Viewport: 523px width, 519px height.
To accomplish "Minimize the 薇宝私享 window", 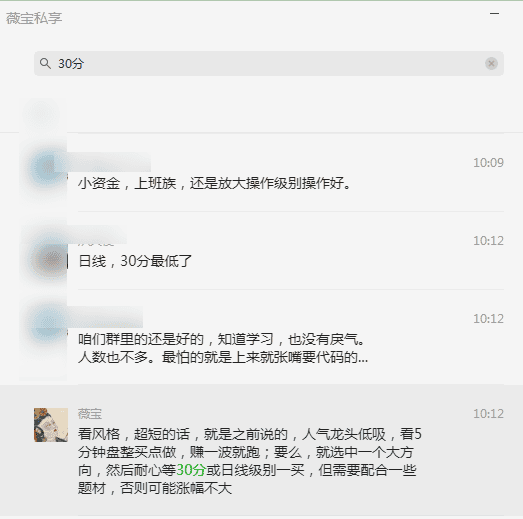I will click(495, 14).
